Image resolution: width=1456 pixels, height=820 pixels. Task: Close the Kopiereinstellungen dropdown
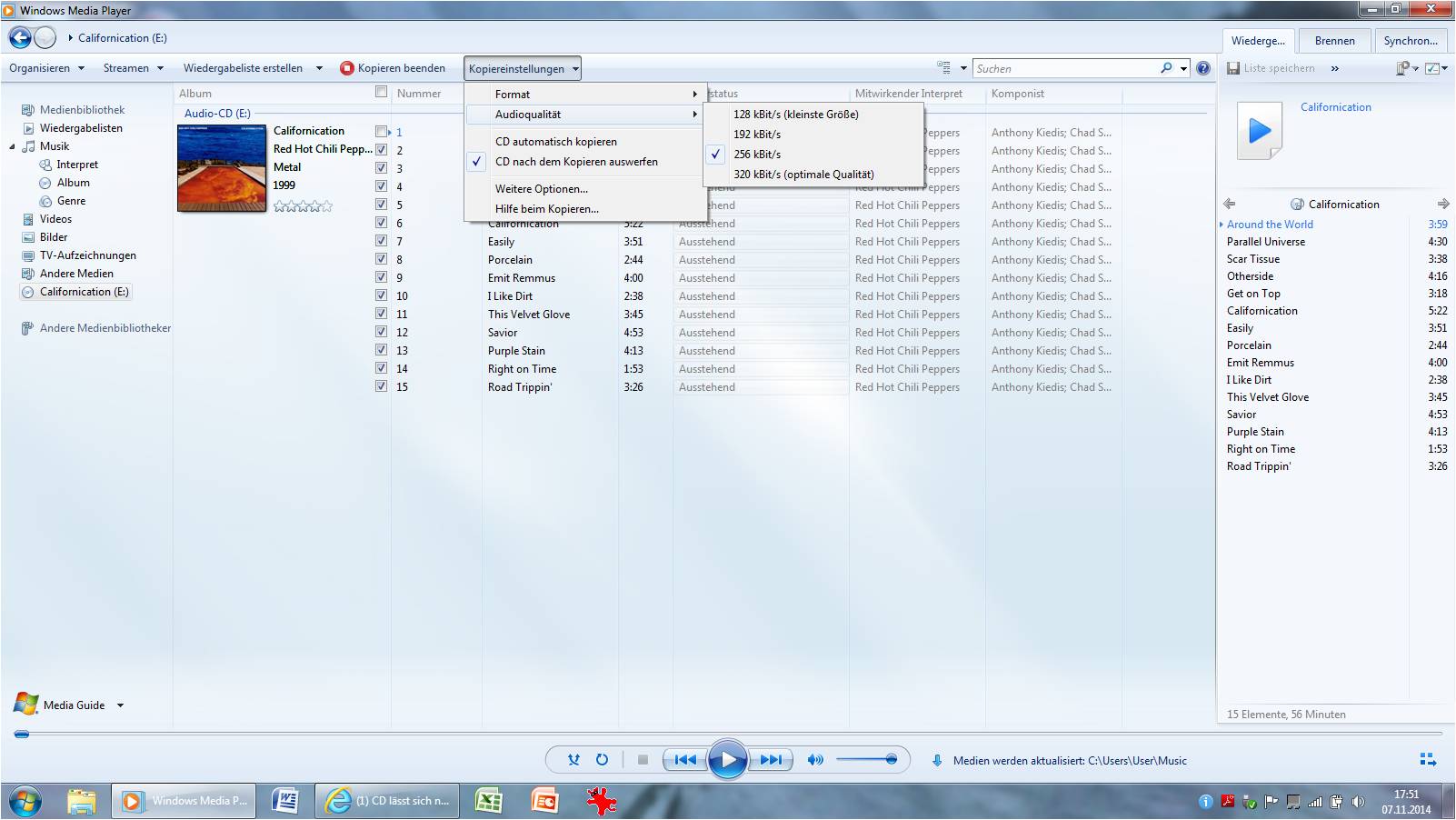click(523, 68)
